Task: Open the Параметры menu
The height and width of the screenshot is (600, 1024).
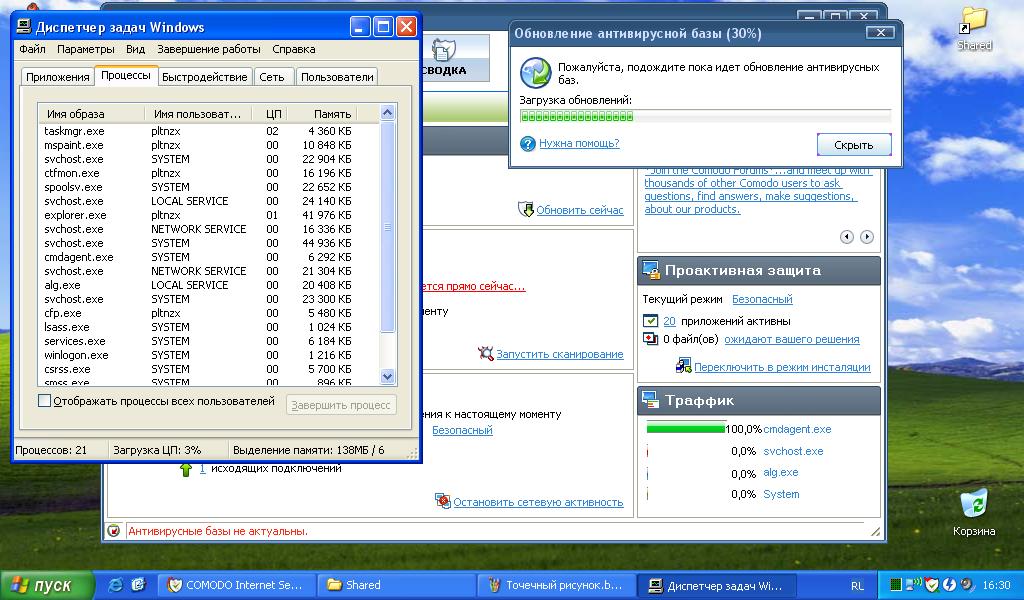Action: coord(86,49)
